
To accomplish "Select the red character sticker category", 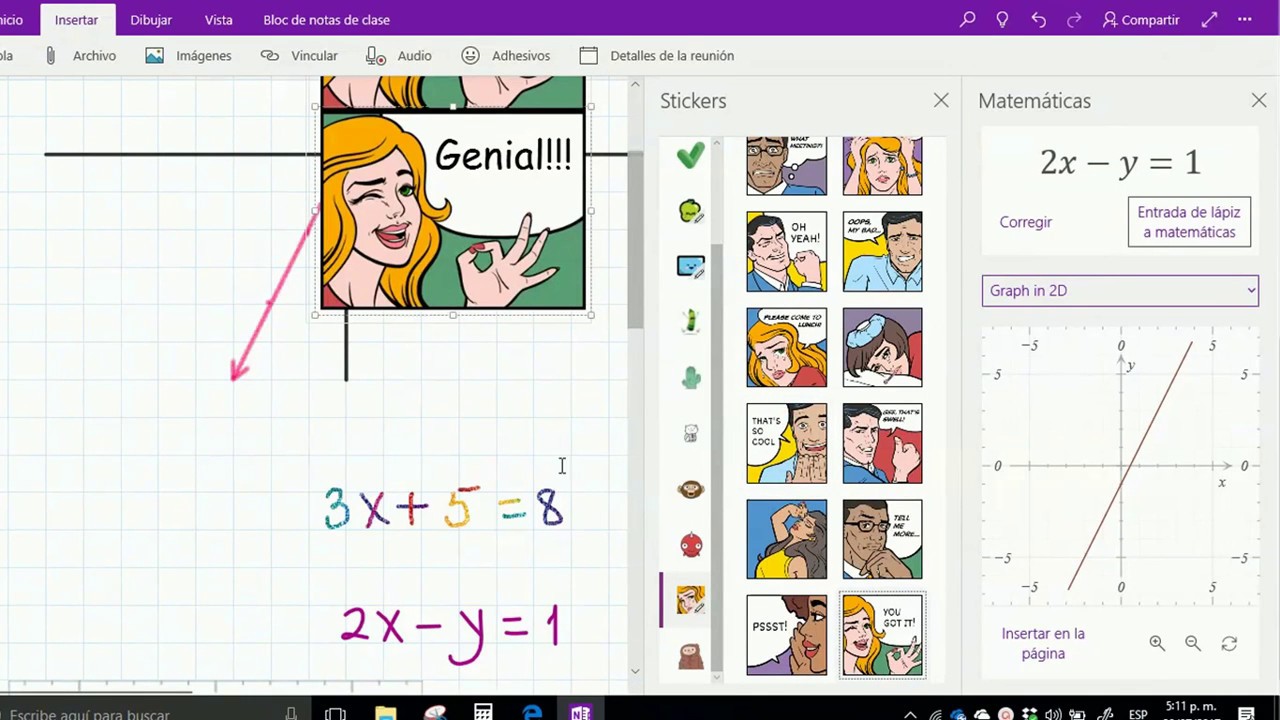I will pos(690,544).
